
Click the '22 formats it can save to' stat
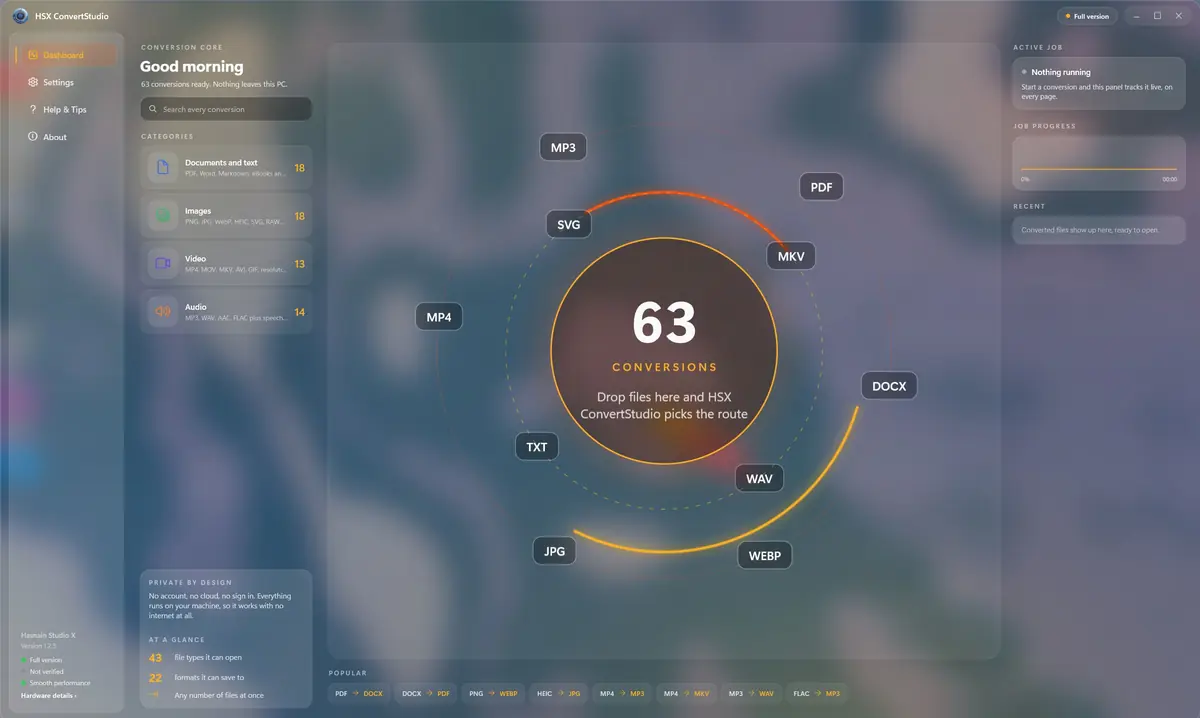[x=195, y=677]
